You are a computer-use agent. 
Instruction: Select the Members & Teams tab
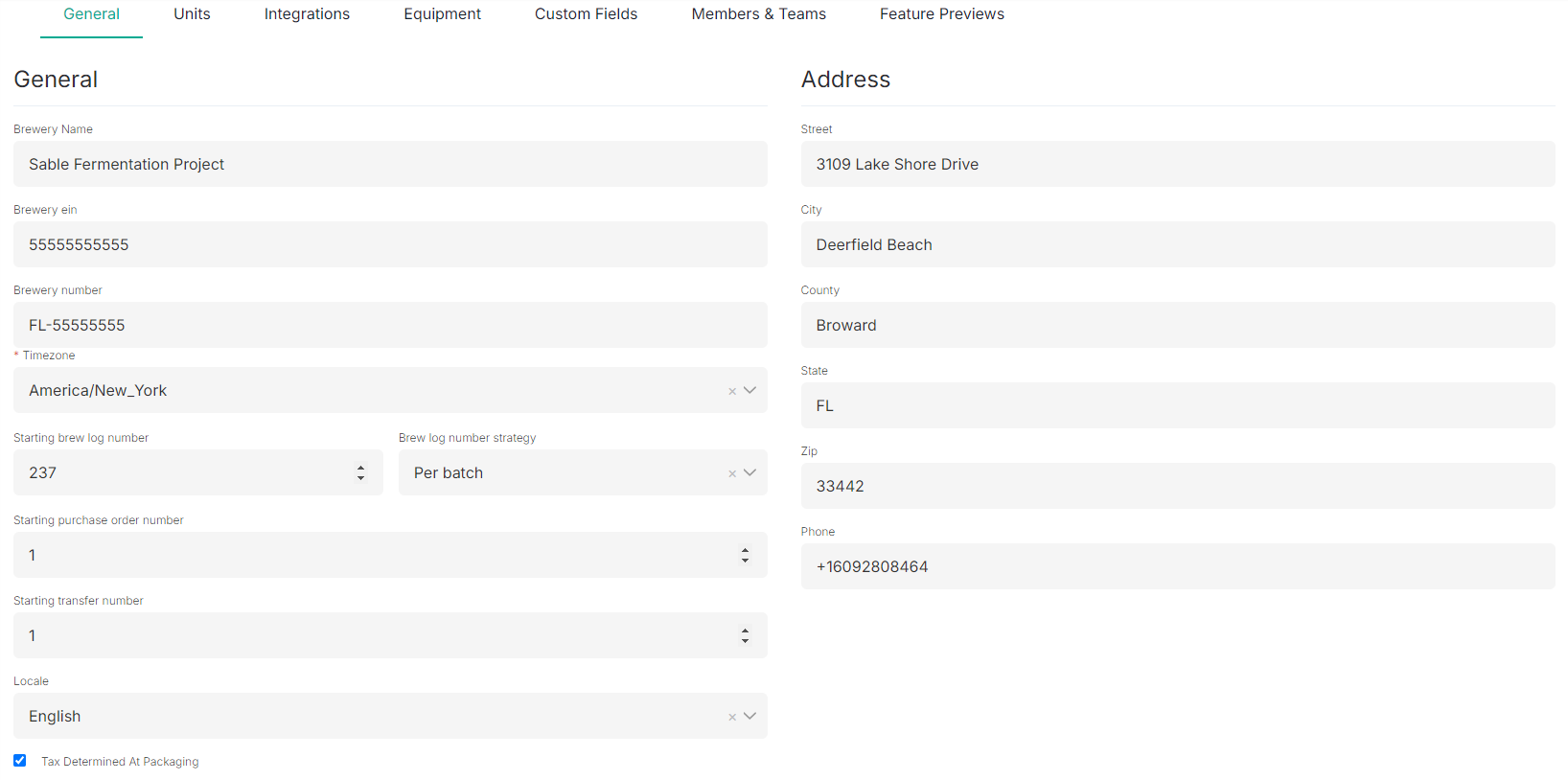pyautogui.click(x=759, y=14)
